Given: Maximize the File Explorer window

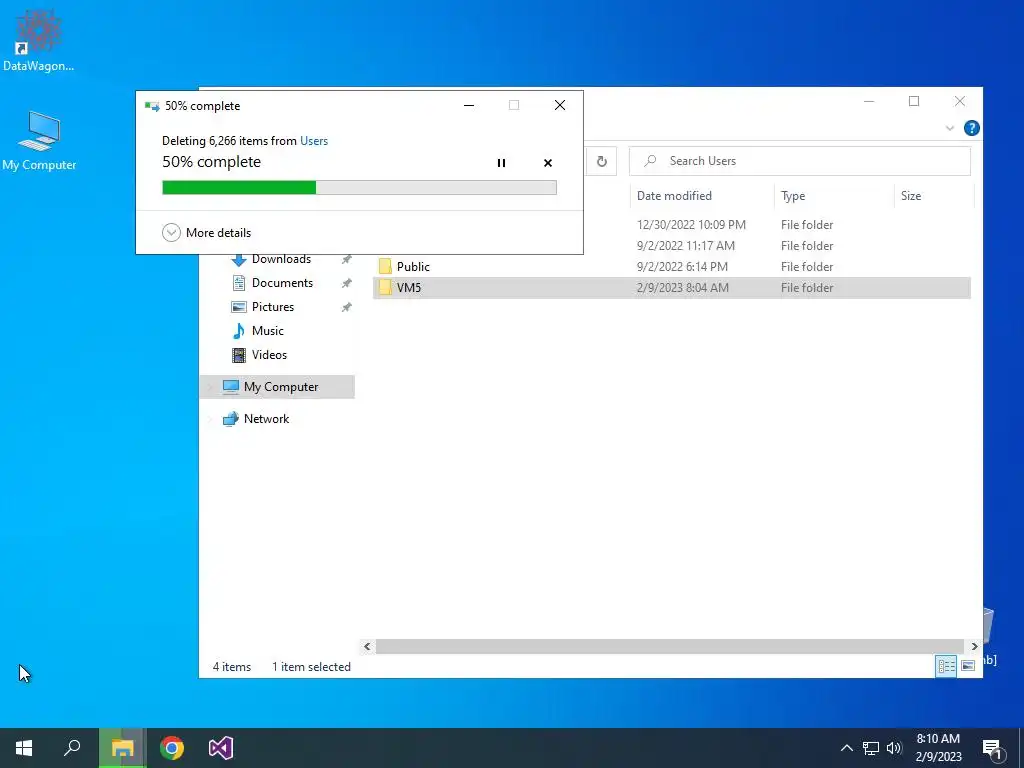Looking at the screenshot, I should pos(914,101).
